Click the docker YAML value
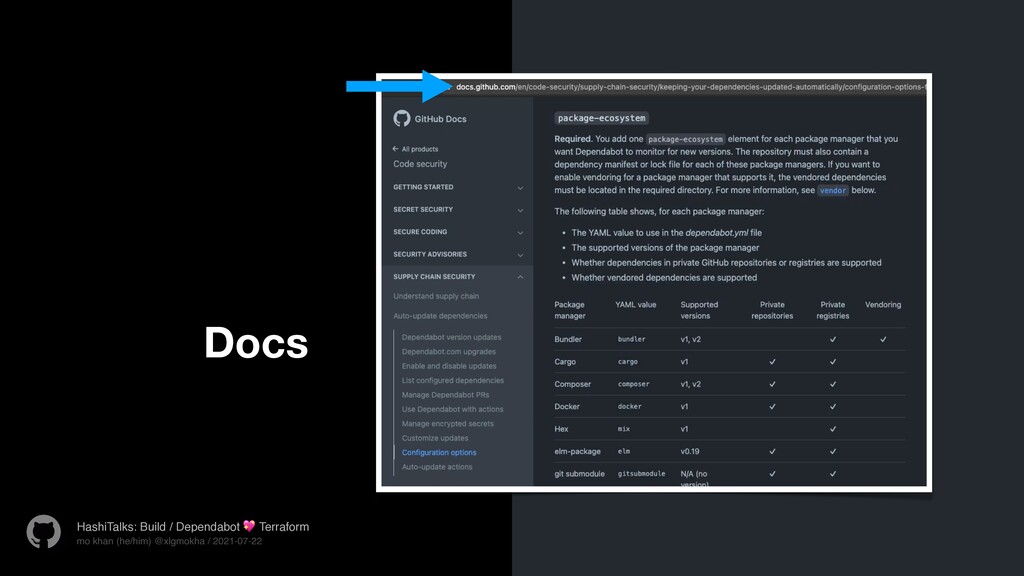This screenshot has height=576, width=1024. (630, 406)
